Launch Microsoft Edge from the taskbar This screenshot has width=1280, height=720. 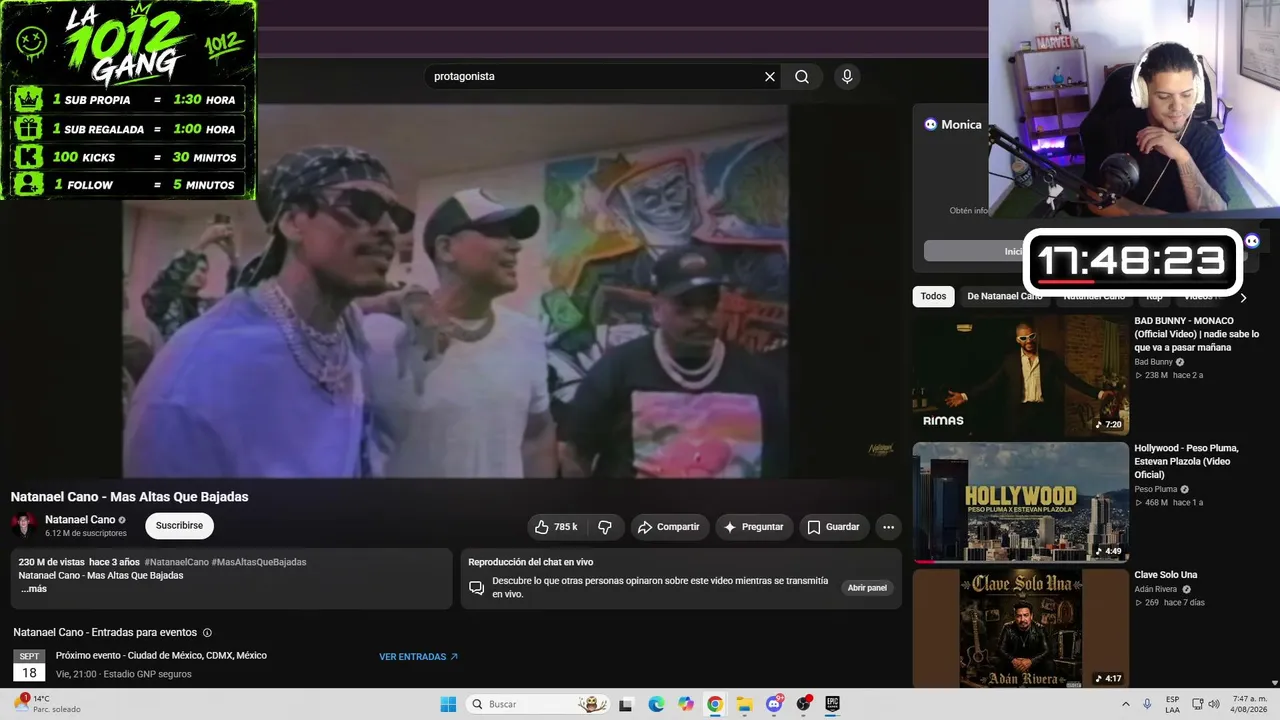656,704
